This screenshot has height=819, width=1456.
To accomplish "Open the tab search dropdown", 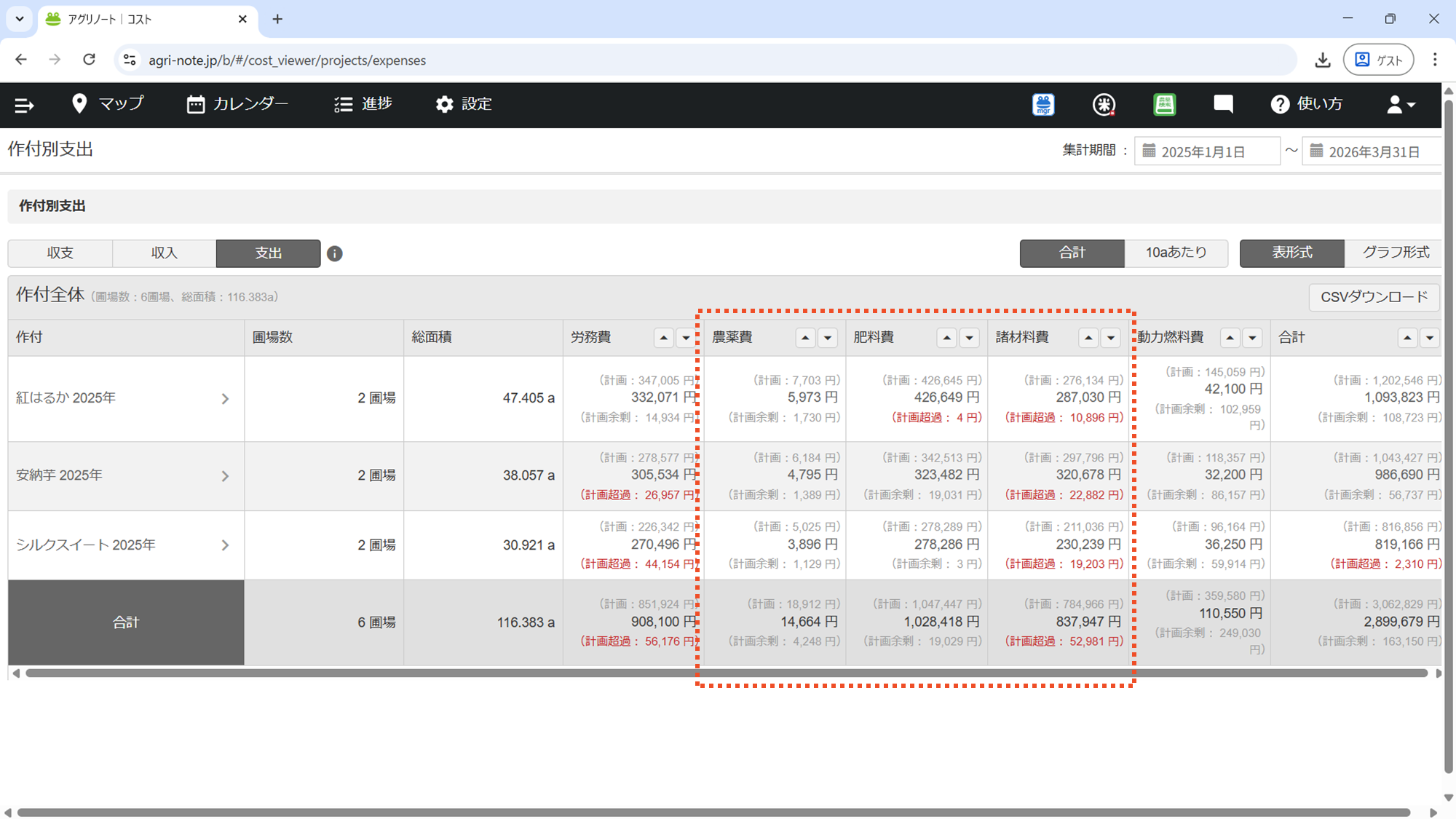I will click(20, 19).
